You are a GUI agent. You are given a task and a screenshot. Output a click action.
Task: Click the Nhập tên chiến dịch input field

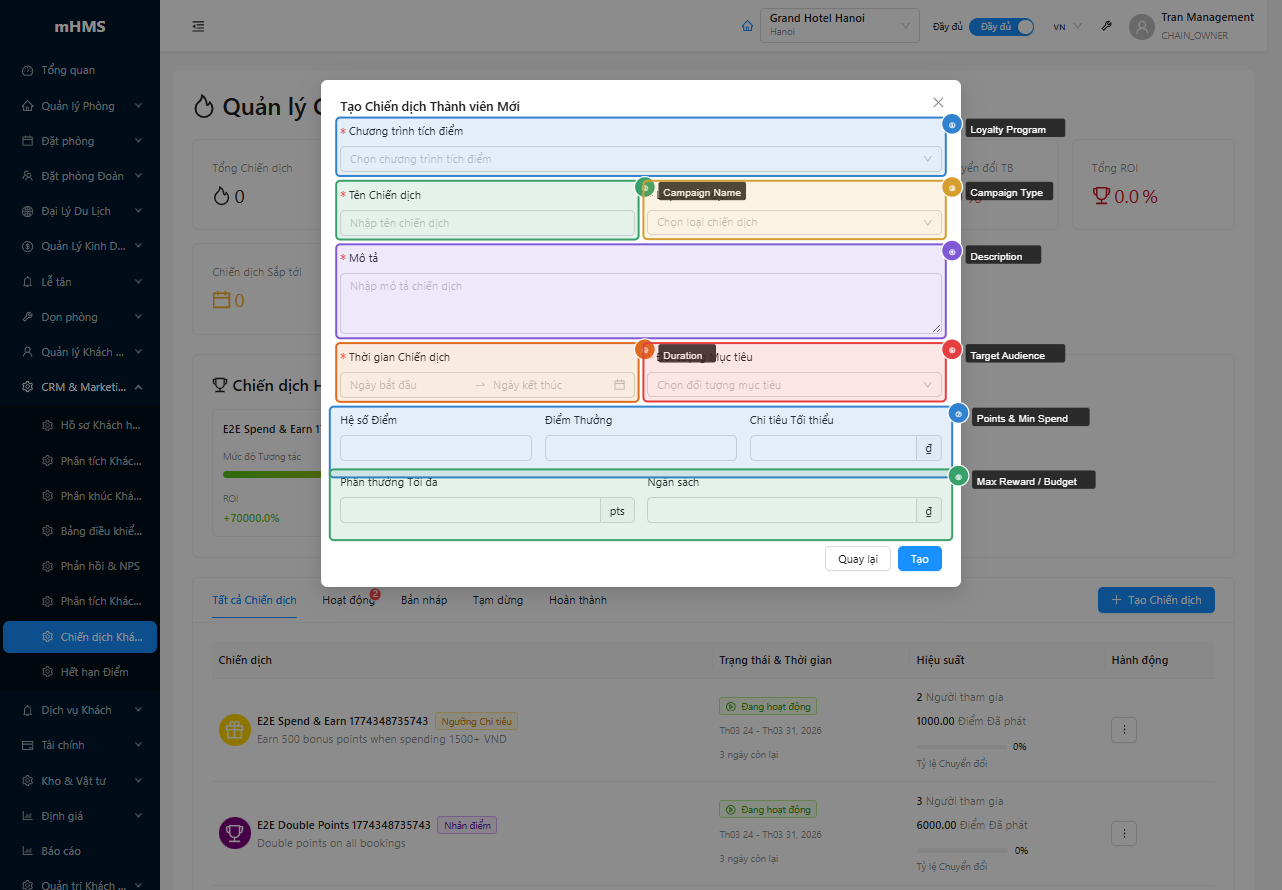coord(487,223)
